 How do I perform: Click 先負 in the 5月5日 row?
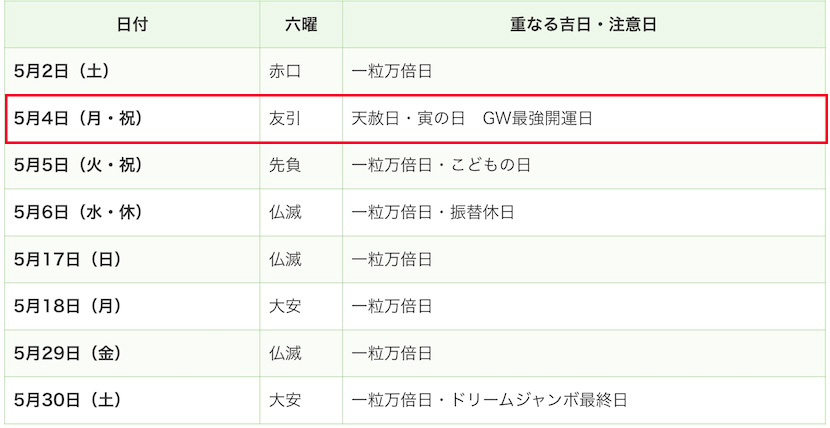pos(285,166)
